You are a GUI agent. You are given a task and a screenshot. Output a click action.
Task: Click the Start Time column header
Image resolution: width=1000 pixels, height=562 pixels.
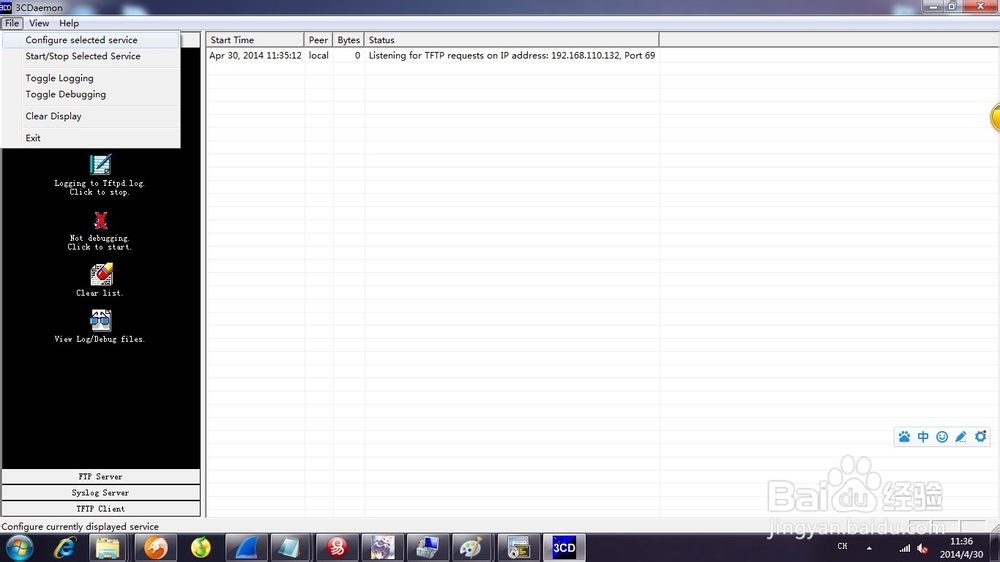[x=255, y=40]
